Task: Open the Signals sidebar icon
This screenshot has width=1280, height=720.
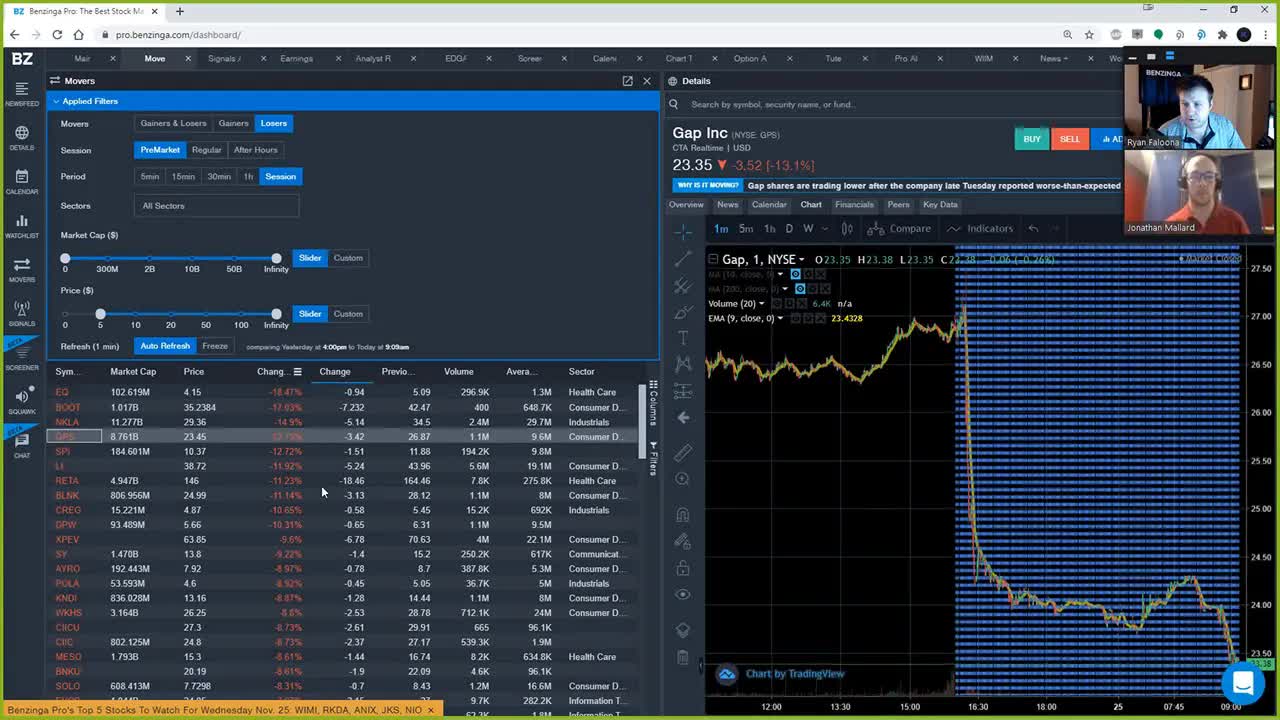Action: pos(22,314)
